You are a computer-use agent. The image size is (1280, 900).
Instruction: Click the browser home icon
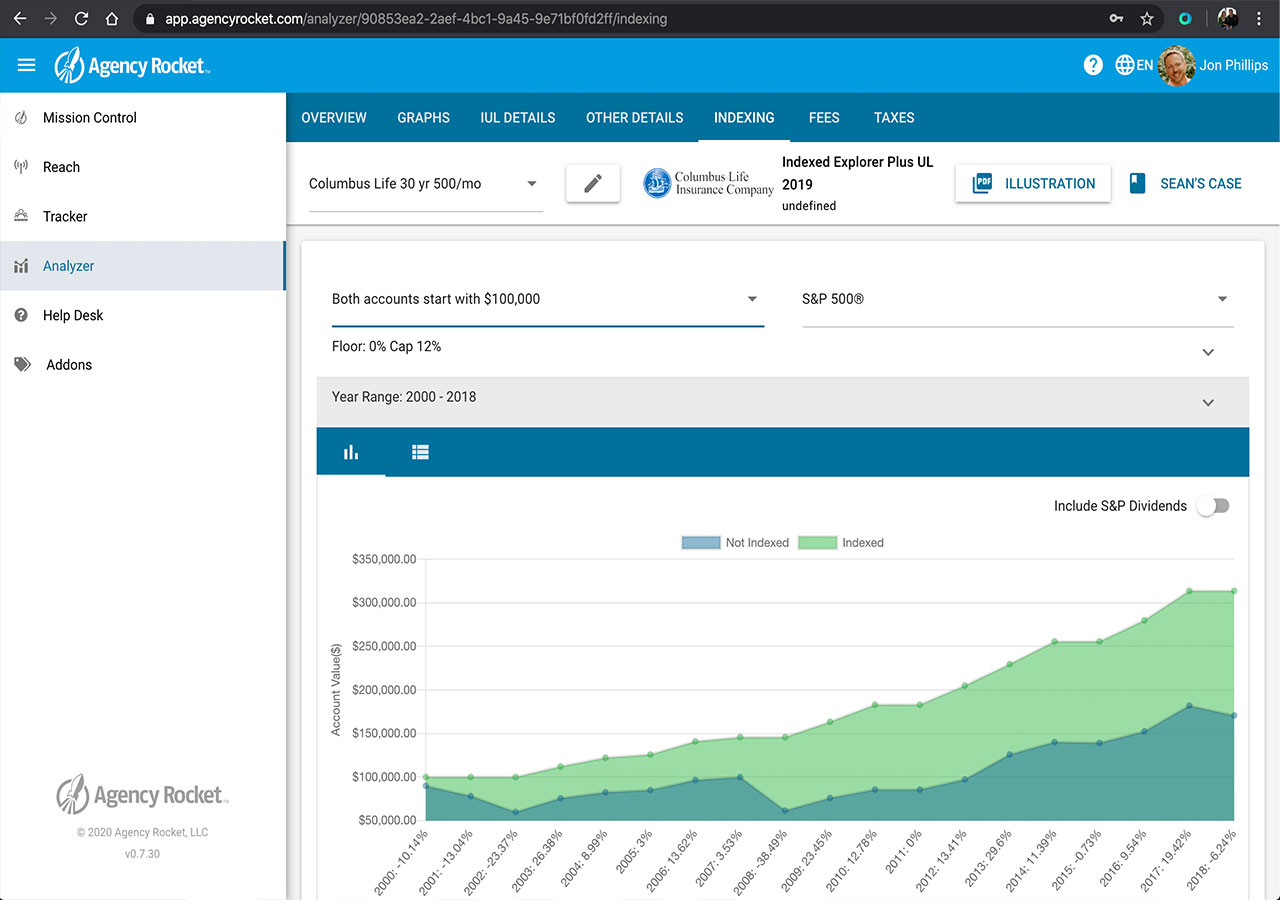[112, 18]
